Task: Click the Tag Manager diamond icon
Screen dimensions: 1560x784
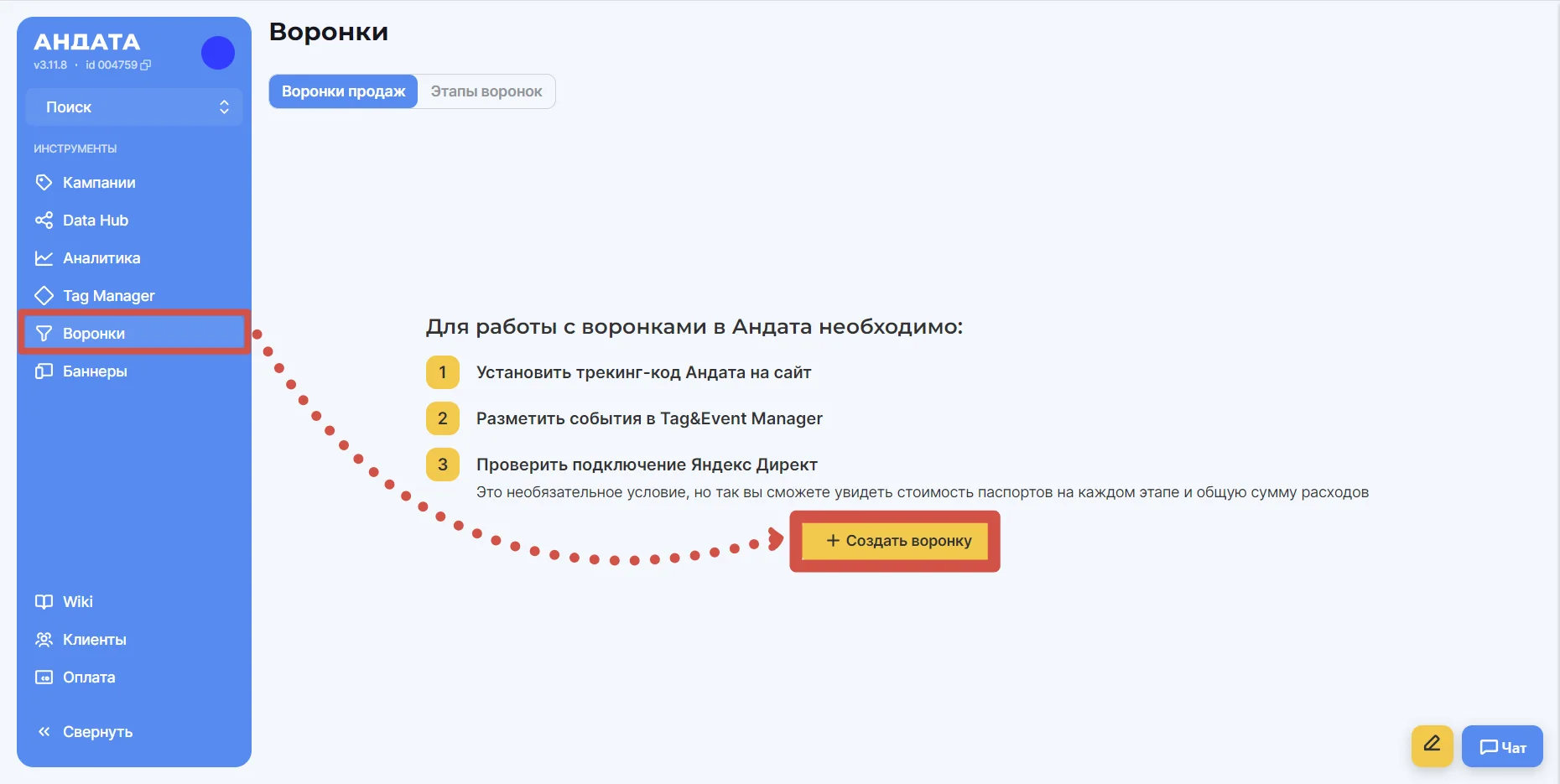Action: (x=44, y=295)
